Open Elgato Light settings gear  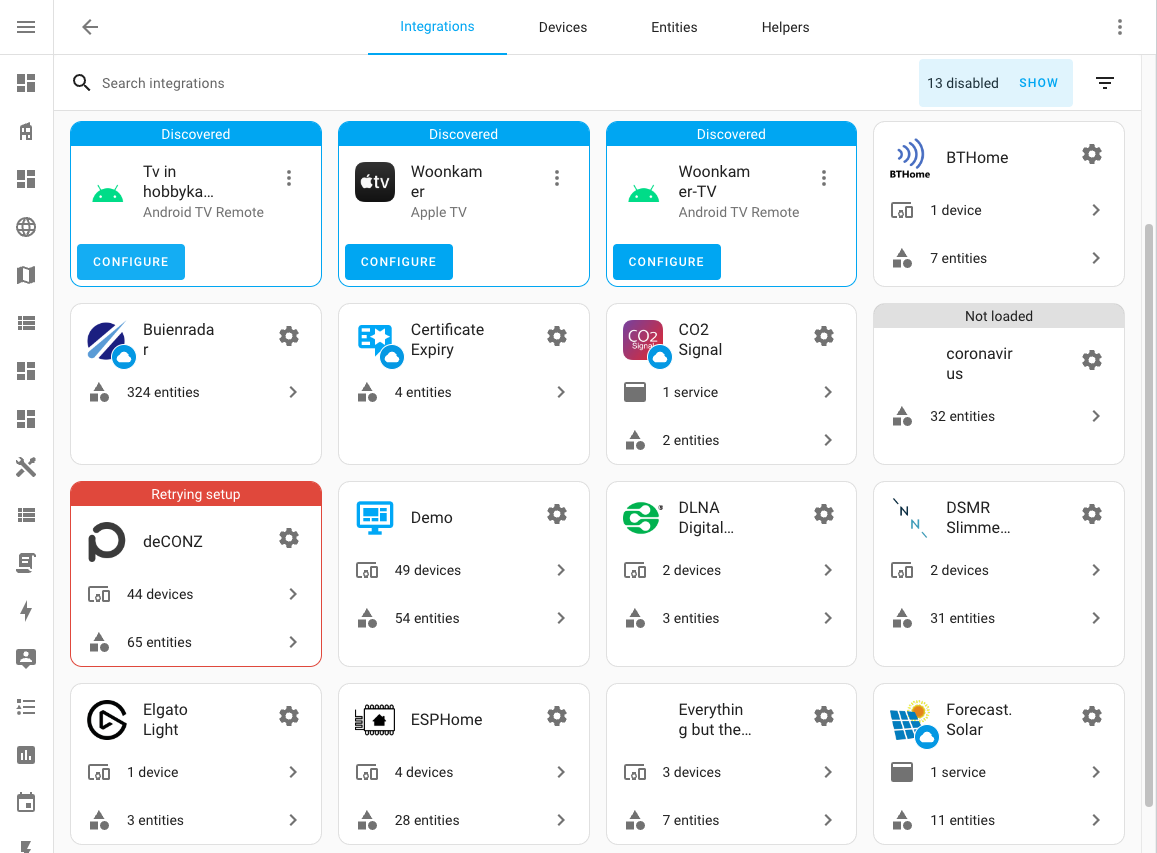coord(289,716)
